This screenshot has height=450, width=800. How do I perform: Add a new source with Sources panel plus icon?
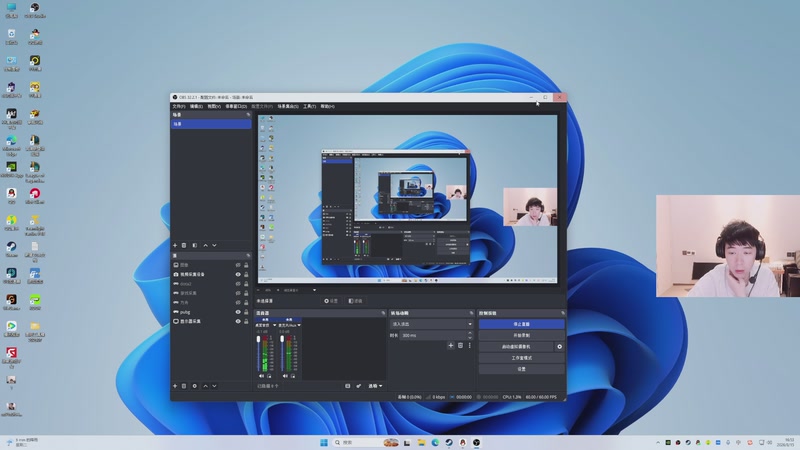click(x=175, y=386)
